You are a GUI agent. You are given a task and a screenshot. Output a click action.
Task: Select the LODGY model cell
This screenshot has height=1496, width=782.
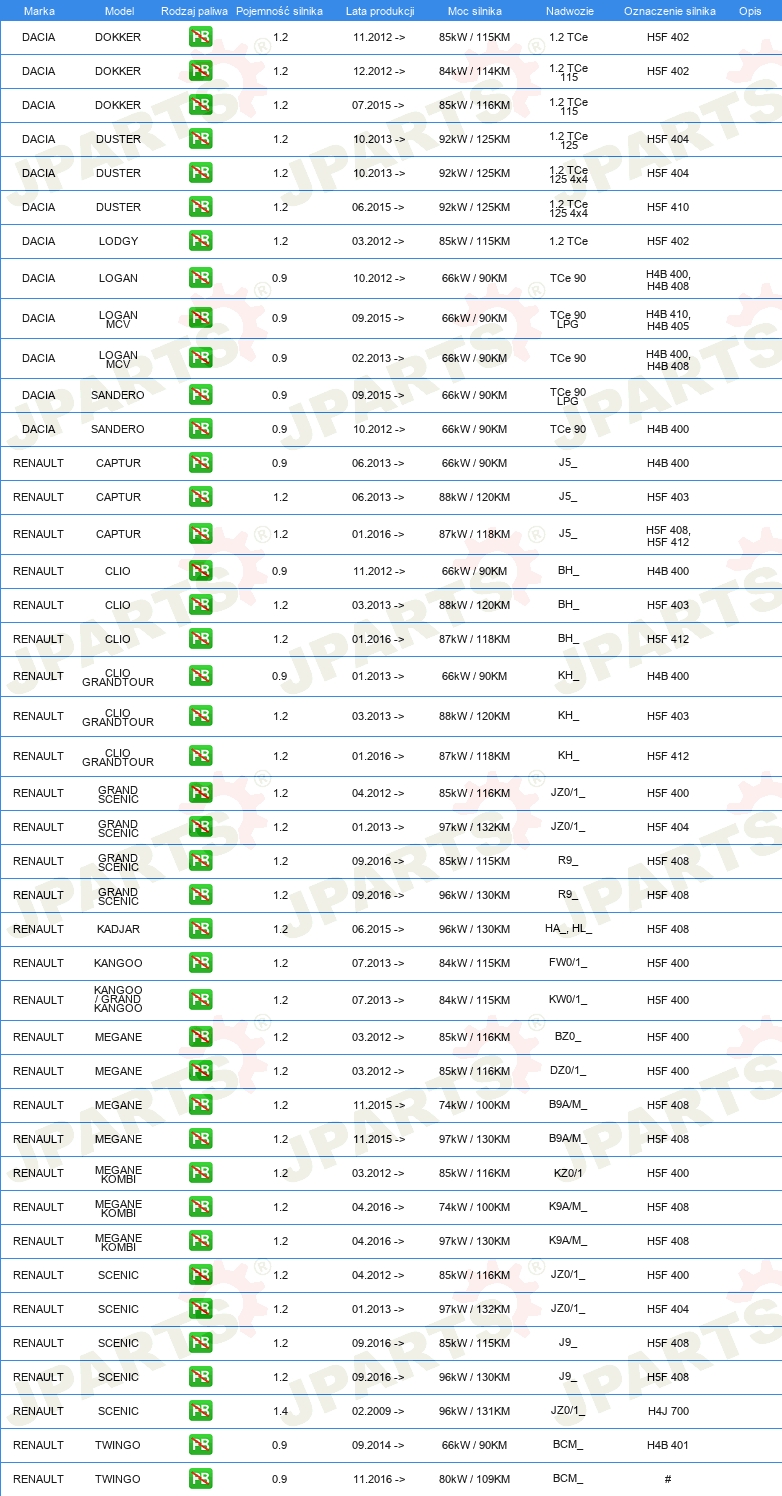[x=118, y=241]
